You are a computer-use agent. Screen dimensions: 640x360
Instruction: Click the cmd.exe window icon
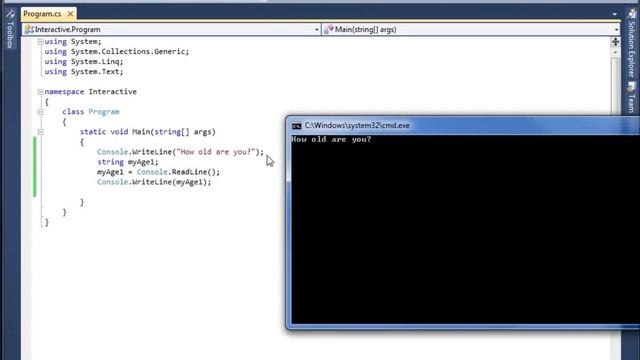pyautogui.click(x=297, y=126)
